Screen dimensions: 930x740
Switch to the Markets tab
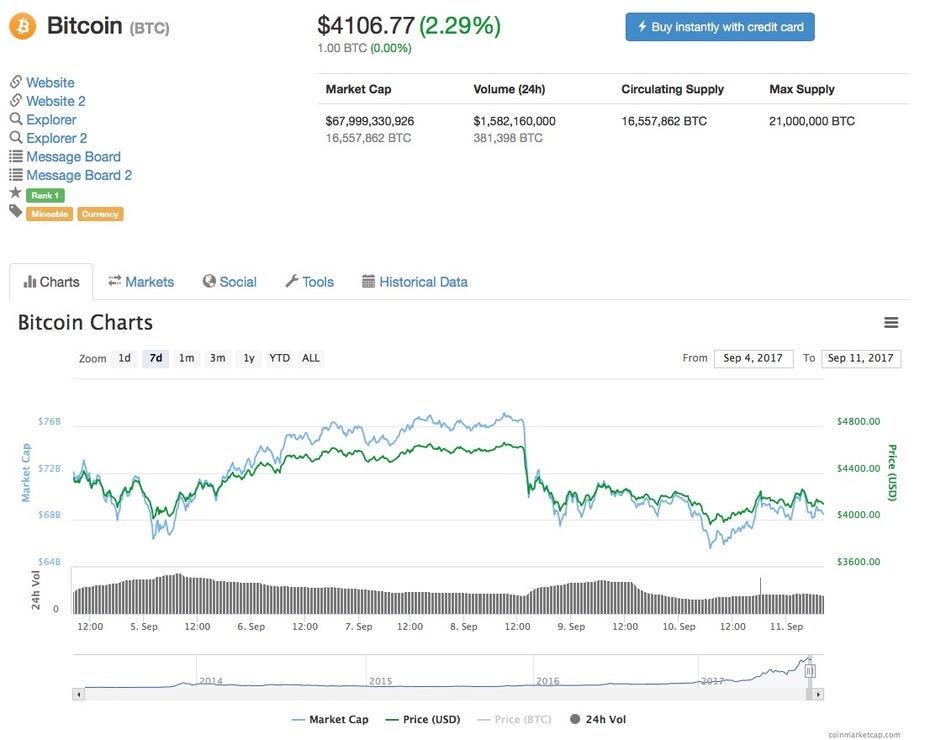pyautogui.click(x=141, y=282)
